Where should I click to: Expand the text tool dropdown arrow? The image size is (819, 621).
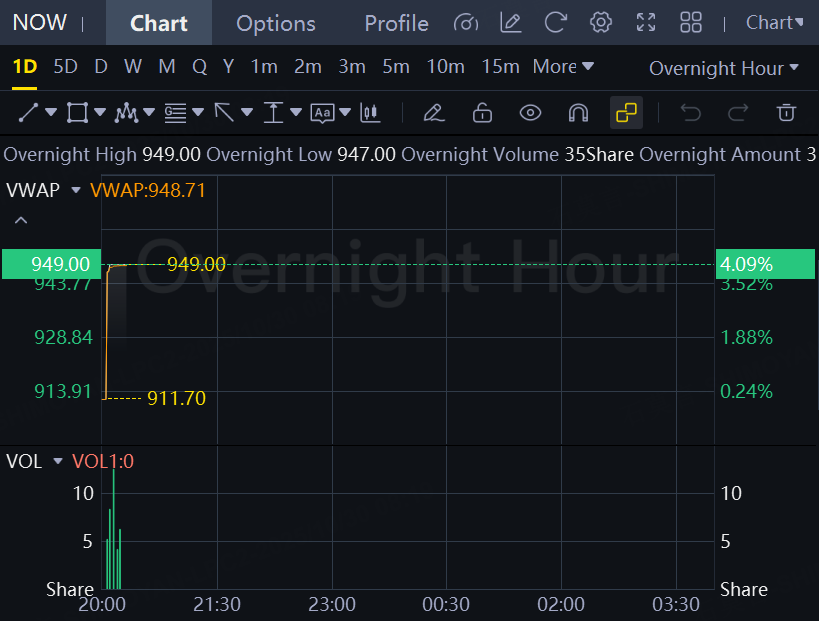tap(345, 112)
